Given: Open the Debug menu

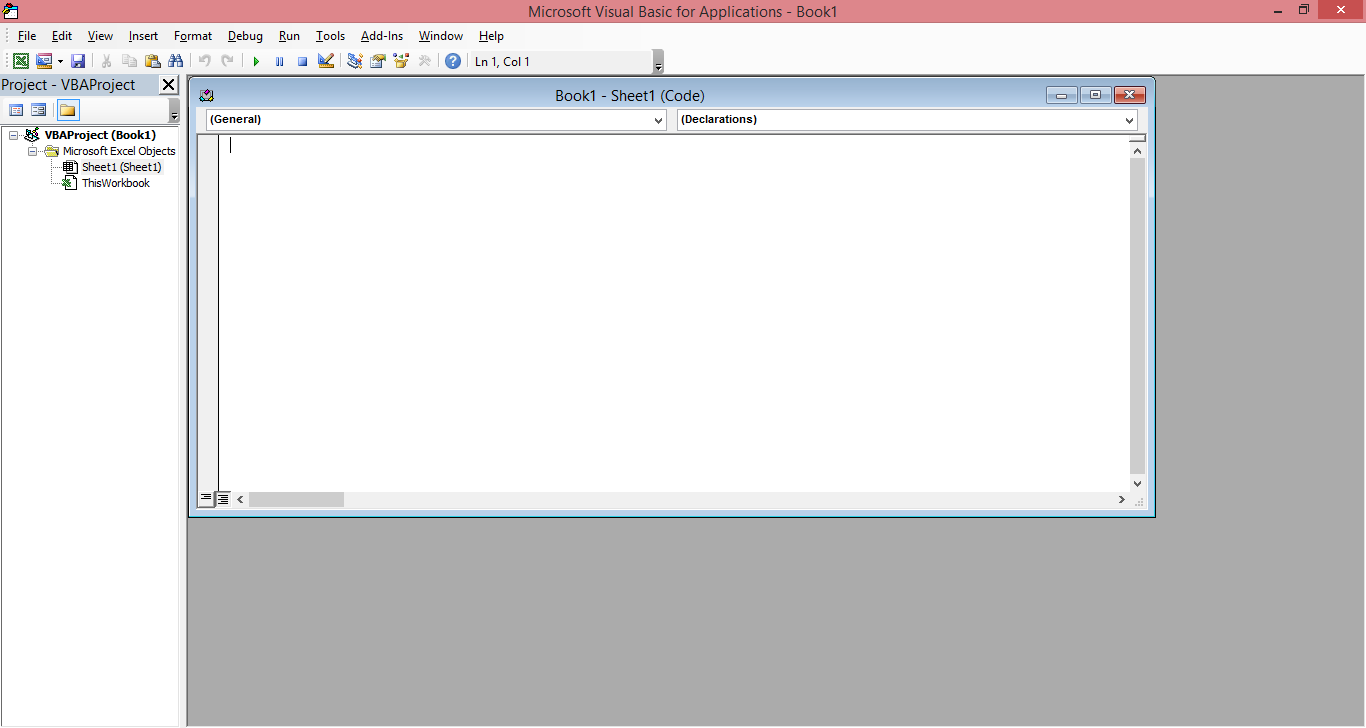Looking at the screenshot, I should pos(245,36).
